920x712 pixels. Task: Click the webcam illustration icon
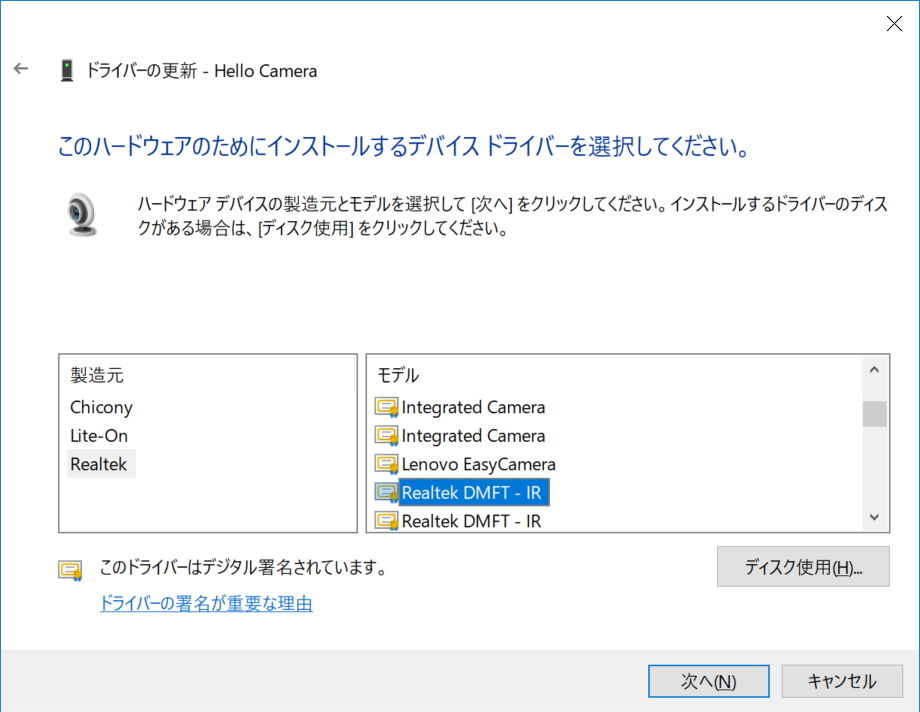[x=83, y=214]
